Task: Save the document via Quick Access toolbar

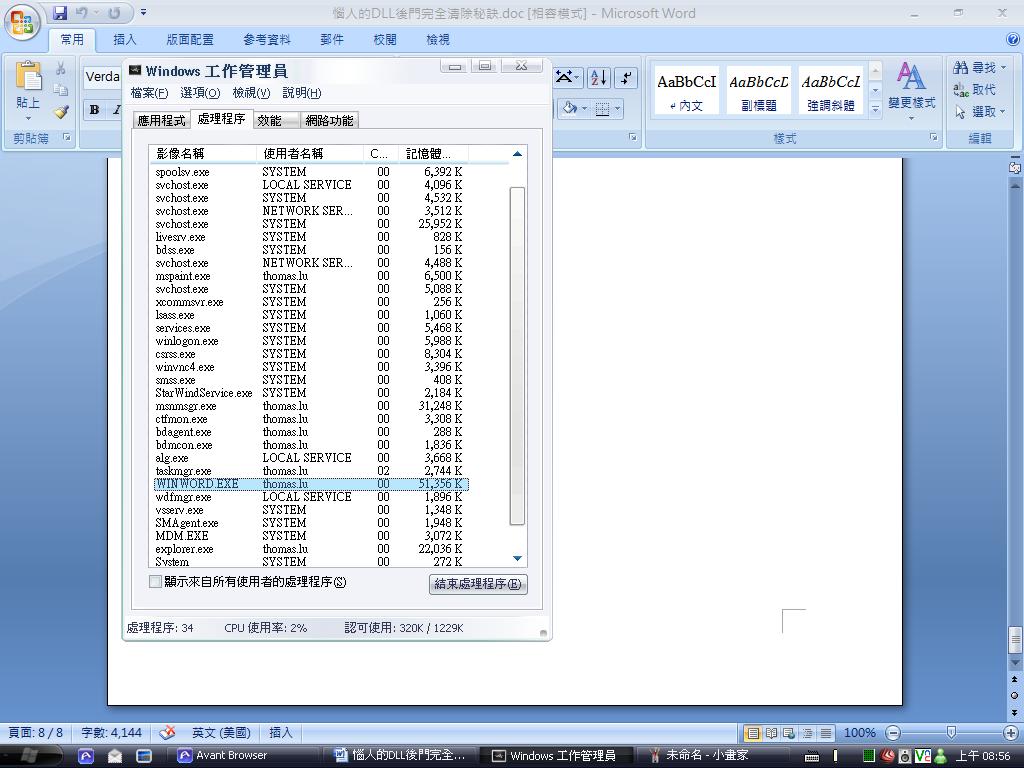Action: coord(60,13)
